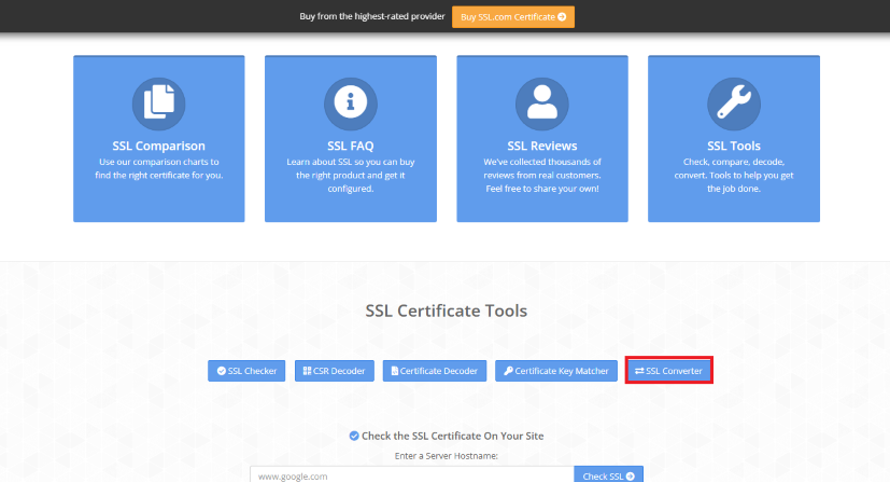Open the SSL Checker tab
This screenshot has width=890, height=482.
247,371
